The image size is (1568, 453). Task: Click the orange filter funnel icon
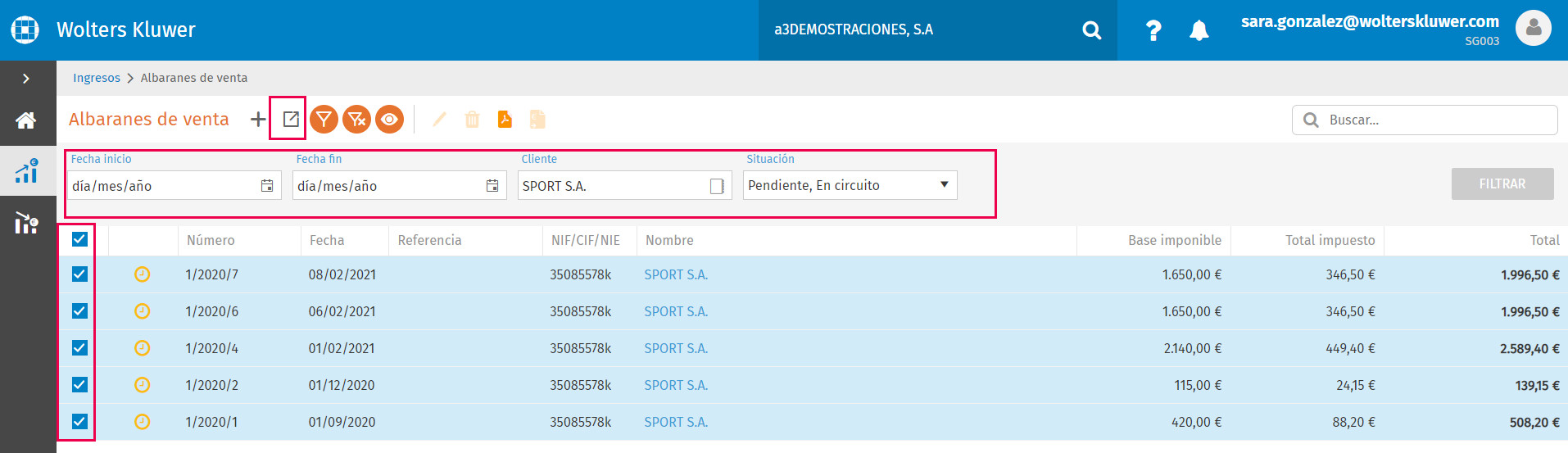click(324, 119)
